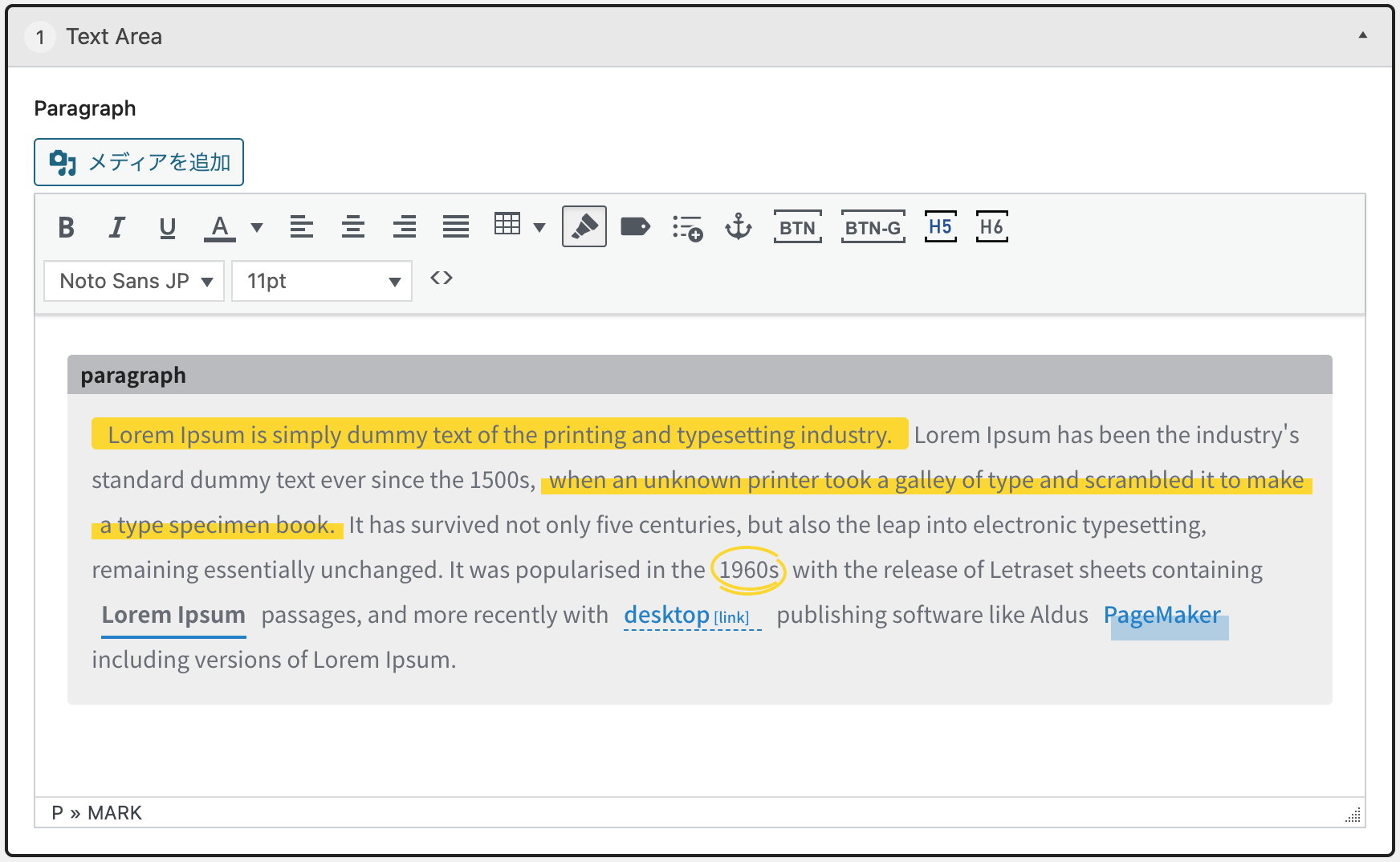Apply the BTN-G button style
The height and width of the screenshot is (862, 1400).
(873, 228)
